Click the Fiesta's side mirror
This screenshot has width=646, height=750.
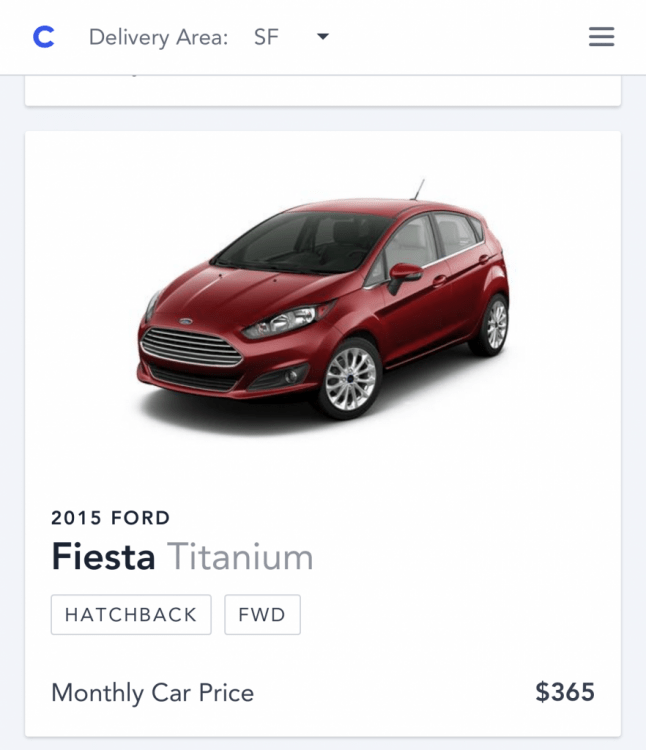406,272
